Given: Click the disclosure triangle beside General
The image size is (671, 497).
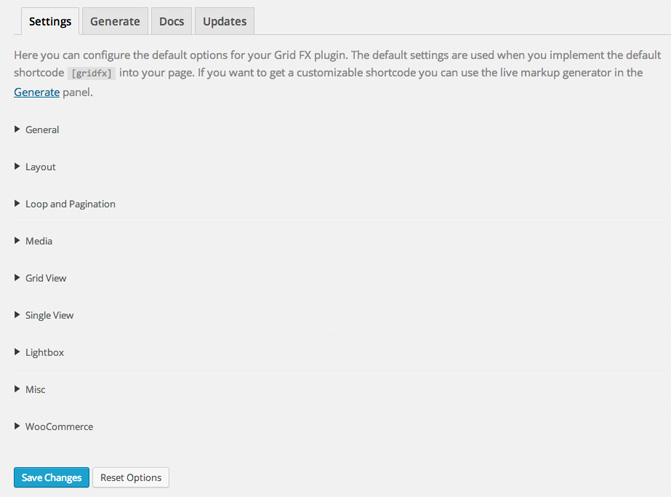Looking at the screenshot, I should pyautogui.click(x=17, y=130).
